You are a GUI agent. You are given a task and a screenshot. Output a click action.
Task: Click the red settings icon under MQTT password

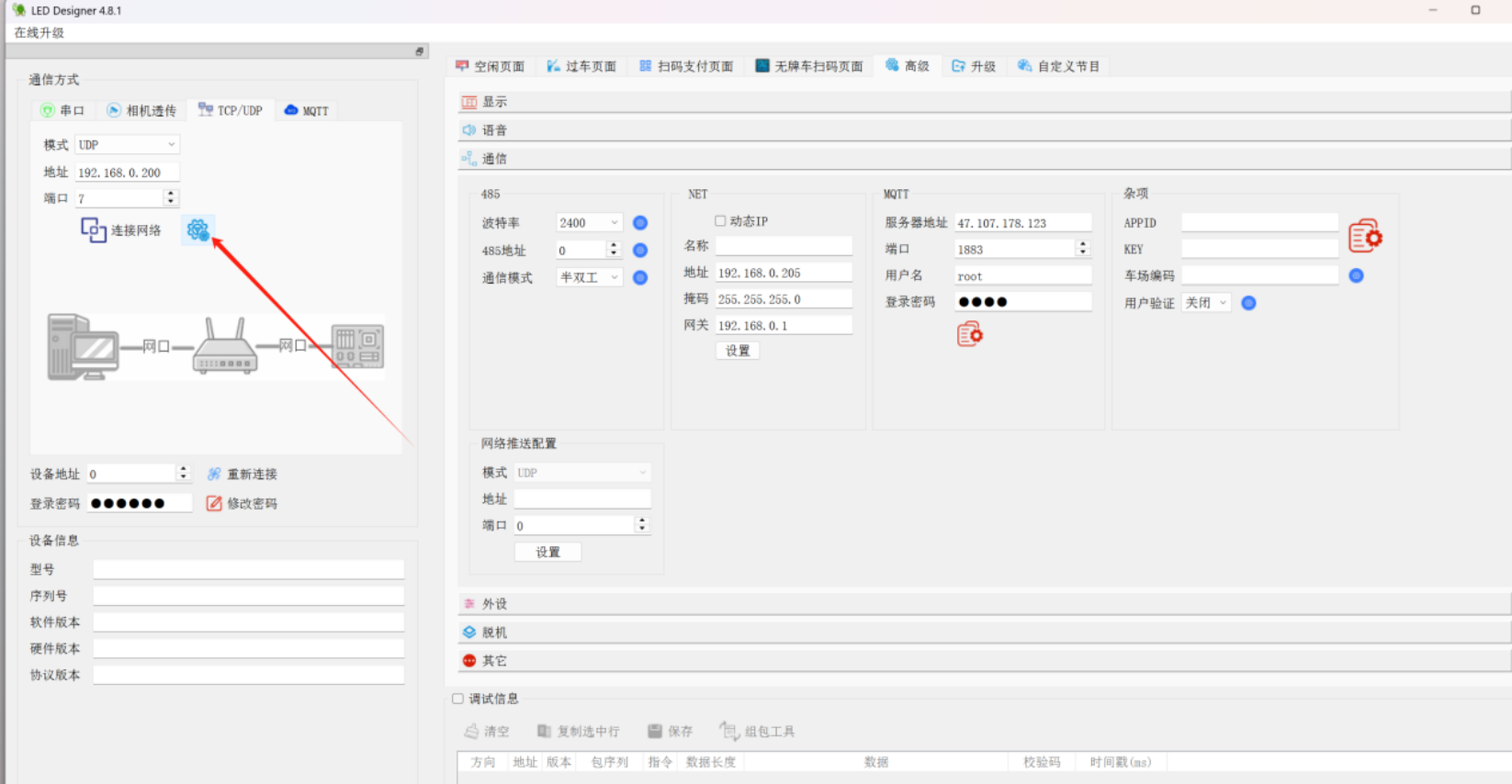tap(969, 334)
